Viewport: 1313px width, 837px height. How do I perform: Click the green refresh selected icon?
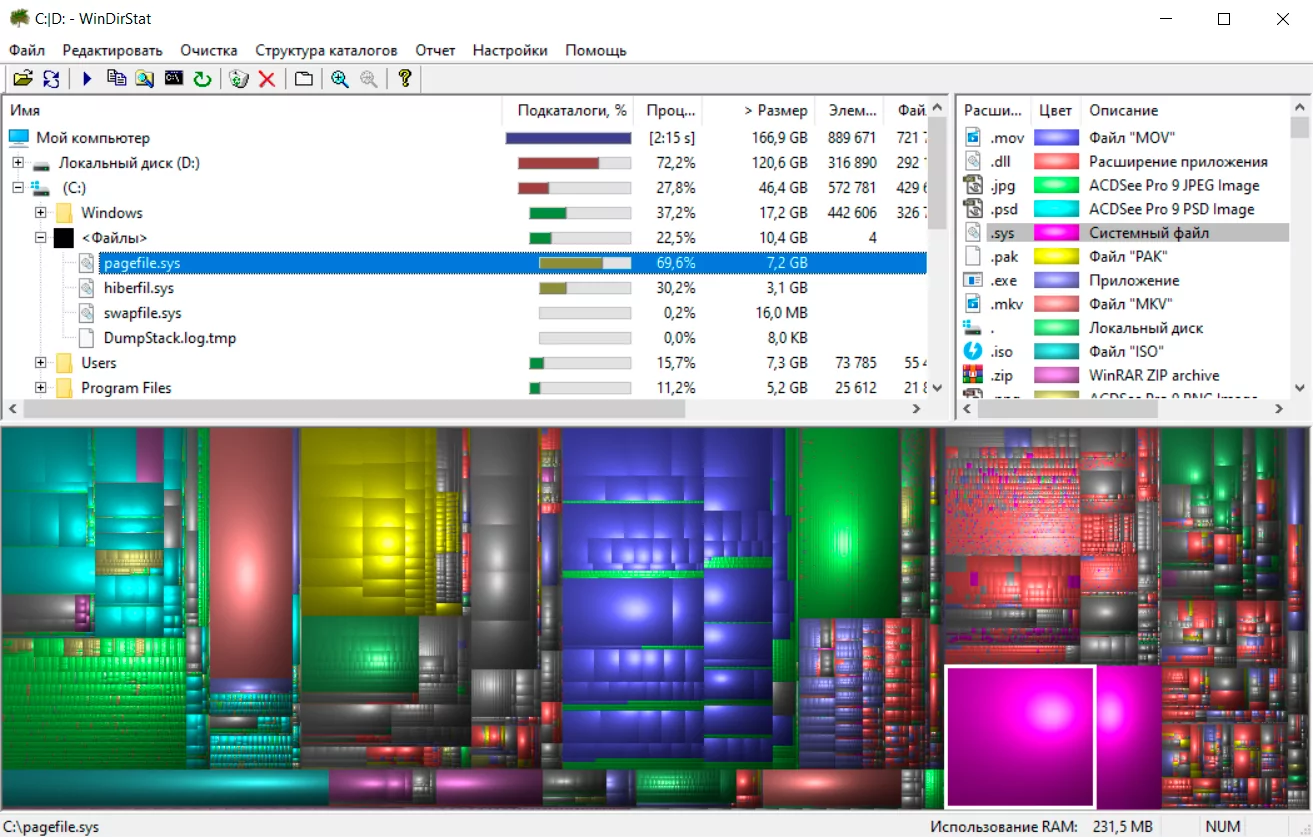click(202, 79)
